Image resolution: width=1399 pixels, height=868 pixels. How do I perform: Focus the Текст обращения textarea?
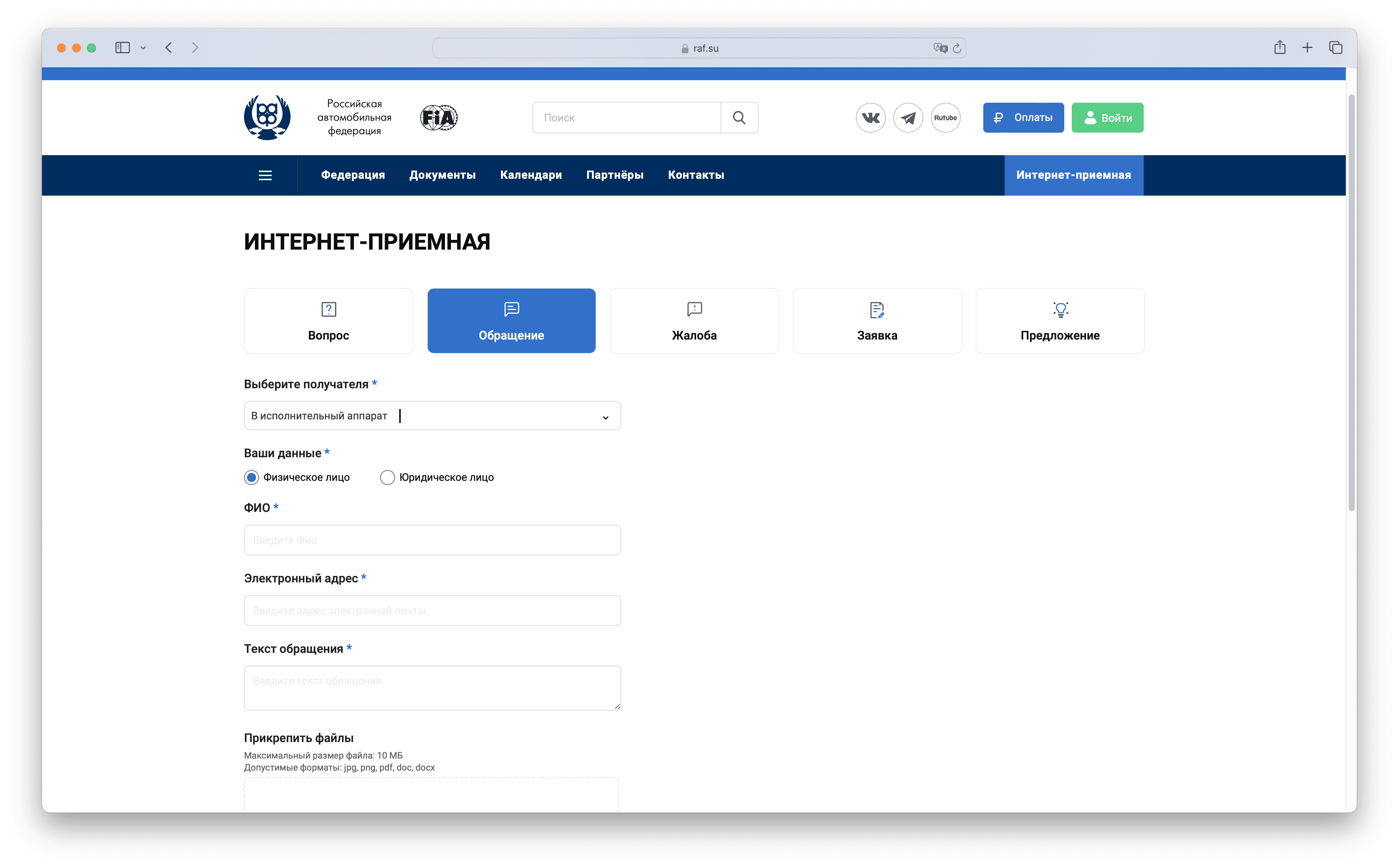[432, 688]
